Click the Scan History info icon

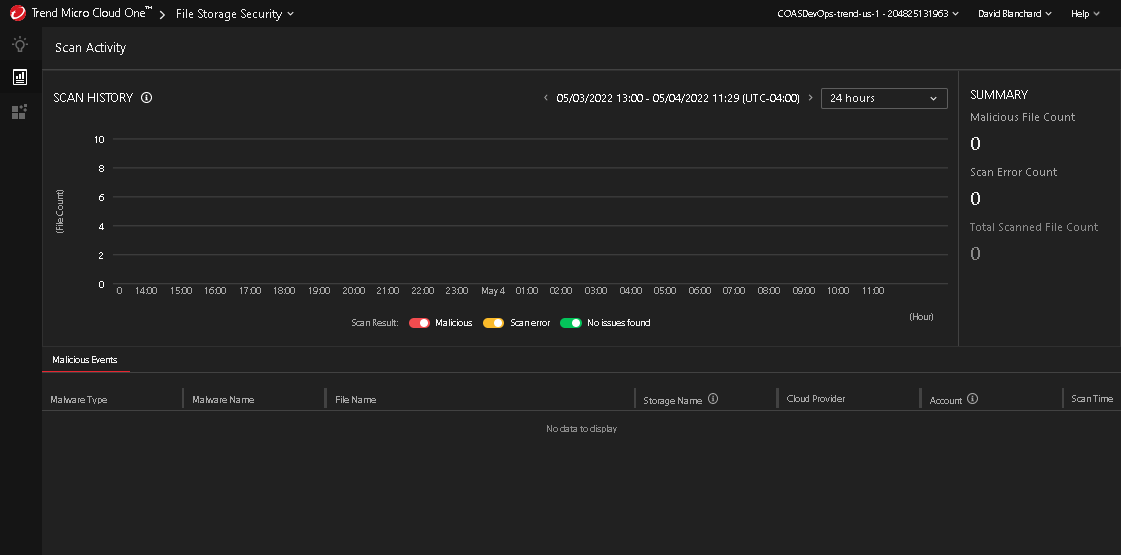(147, 98)
